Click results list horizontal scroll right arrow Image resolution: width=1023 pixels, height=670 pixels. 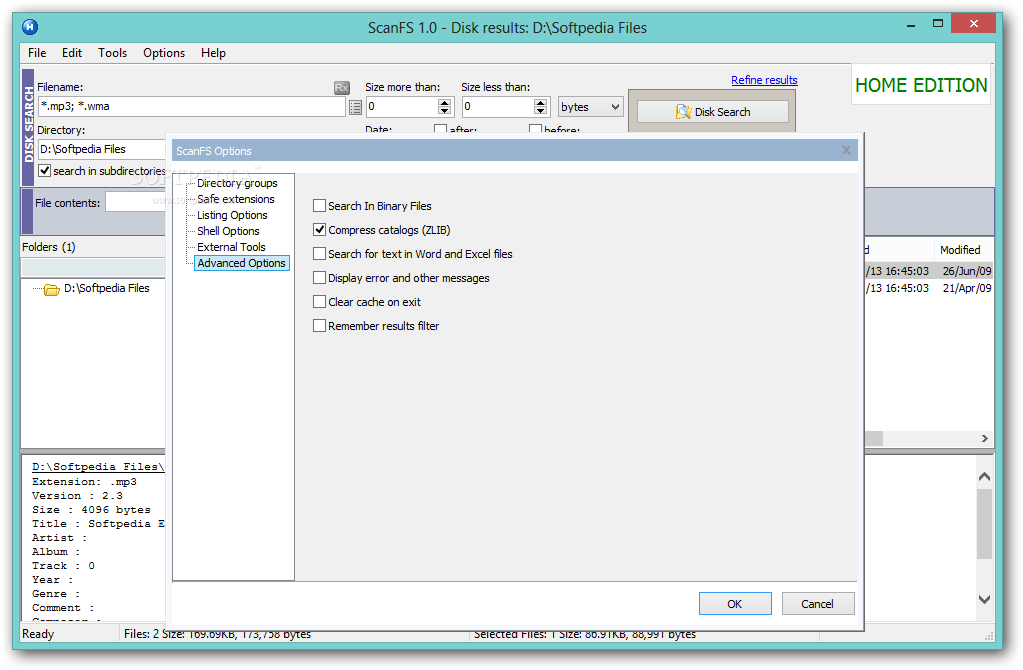pyautogui.click(x=985, y=438)
